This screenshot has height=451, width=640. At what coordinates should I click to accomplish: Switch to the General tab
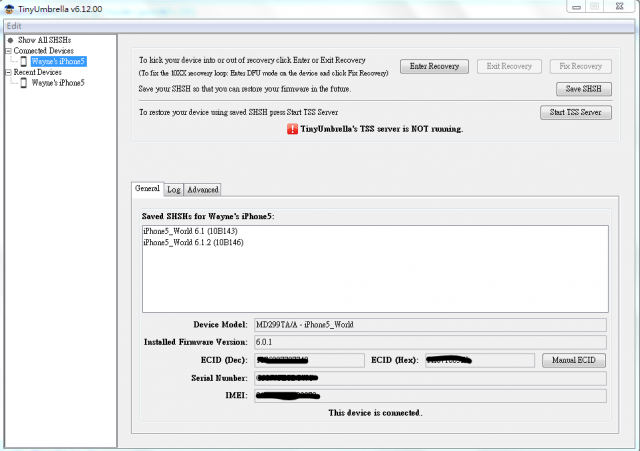(x=147, y=189)
